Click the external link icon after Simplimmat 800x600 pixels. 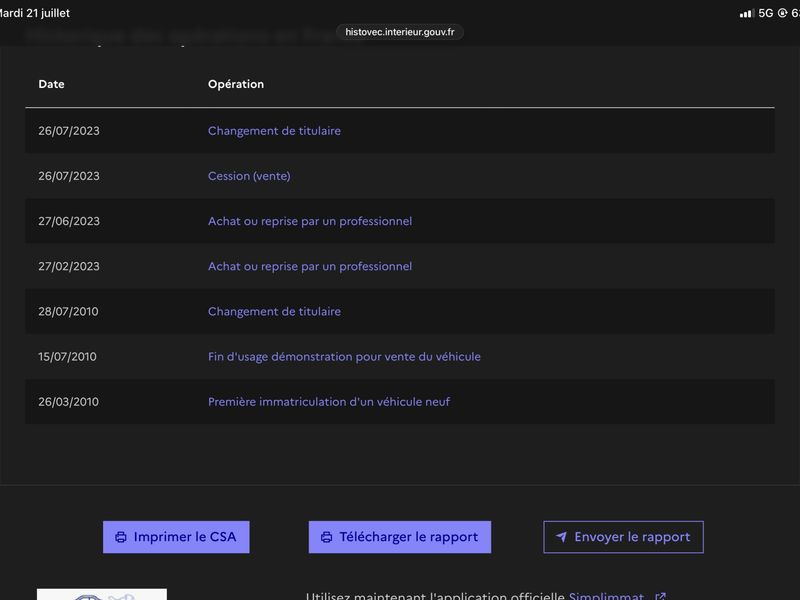tap(660, 596)
